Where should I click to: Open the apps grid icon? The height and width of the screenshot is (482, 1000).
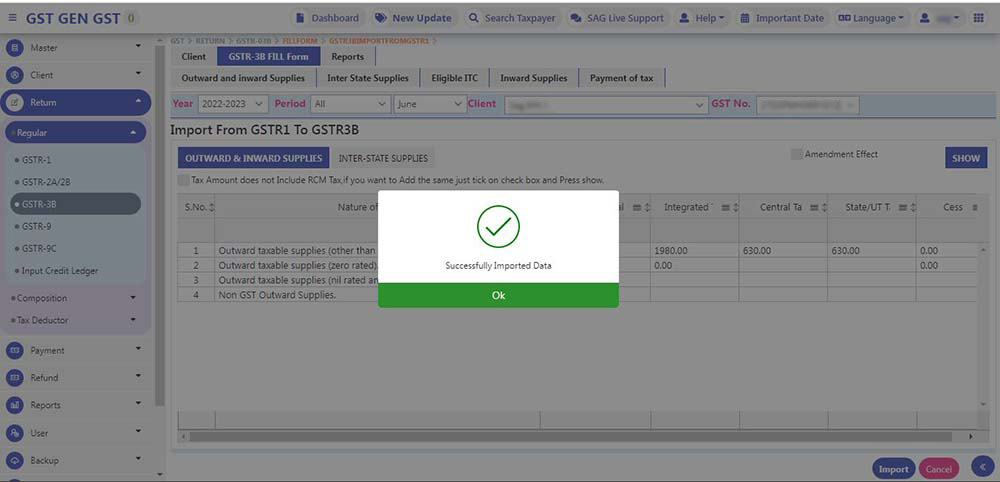tap(978, 18)
